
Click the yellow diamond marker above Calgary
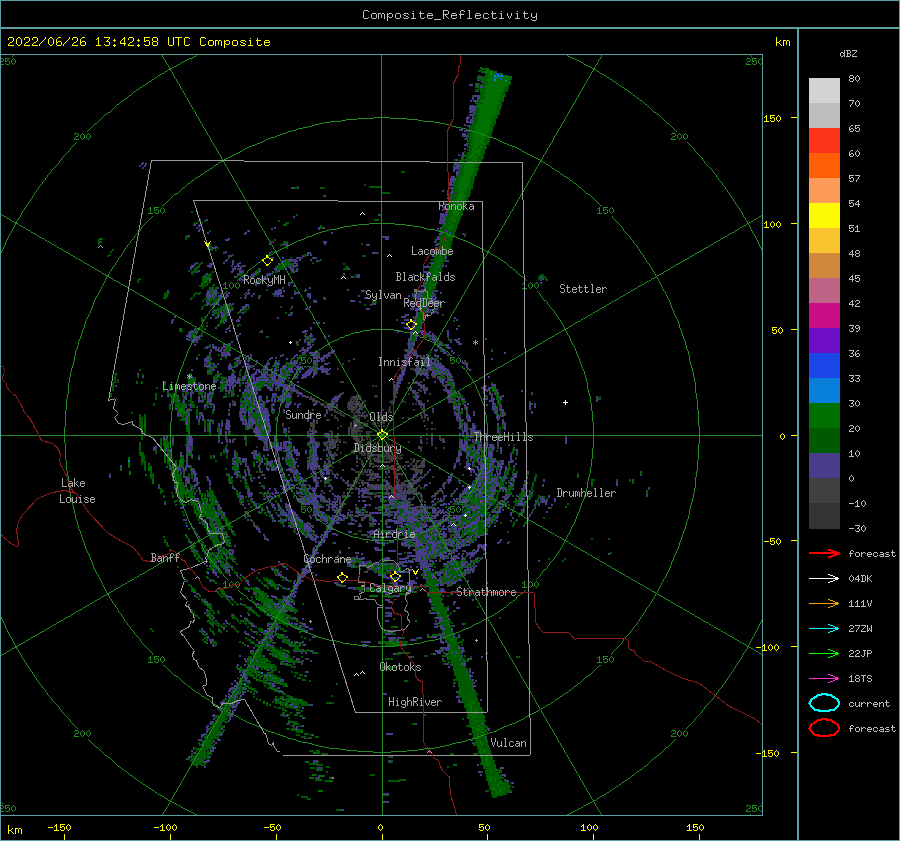pos(395,576)
